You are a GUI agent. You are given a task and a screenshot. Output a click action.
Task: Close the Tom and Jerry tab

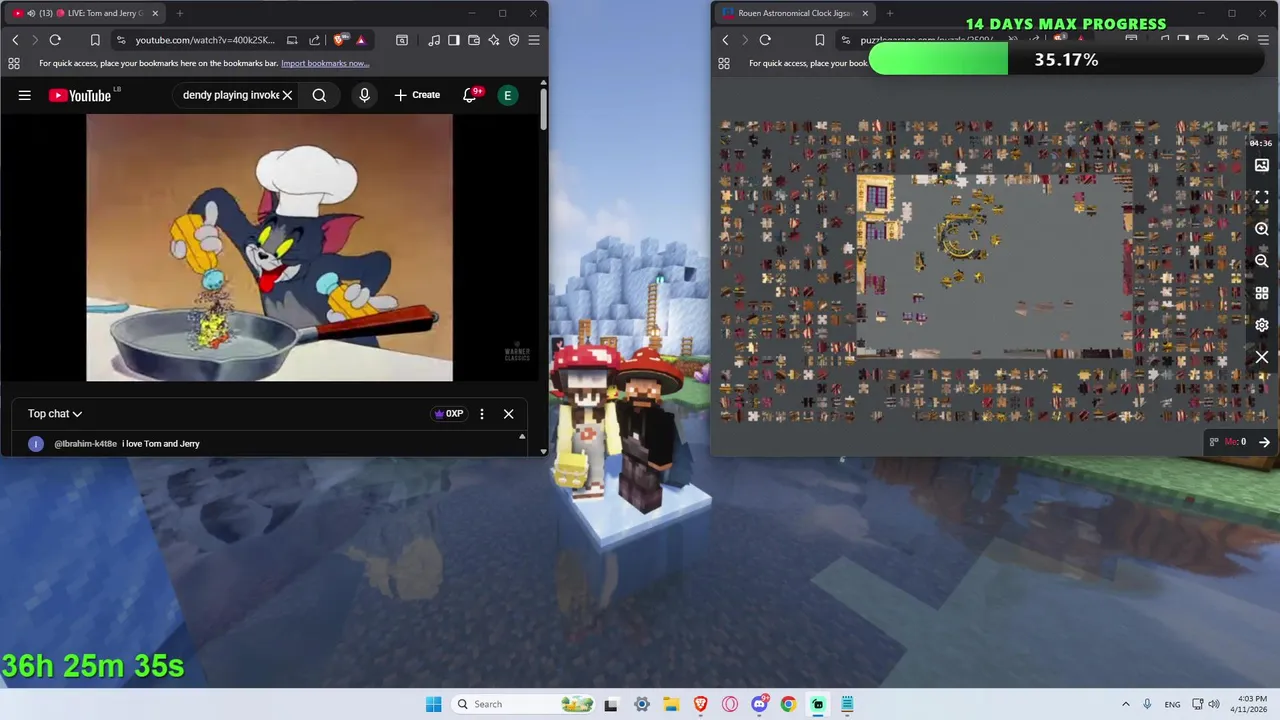click(155, 13)
